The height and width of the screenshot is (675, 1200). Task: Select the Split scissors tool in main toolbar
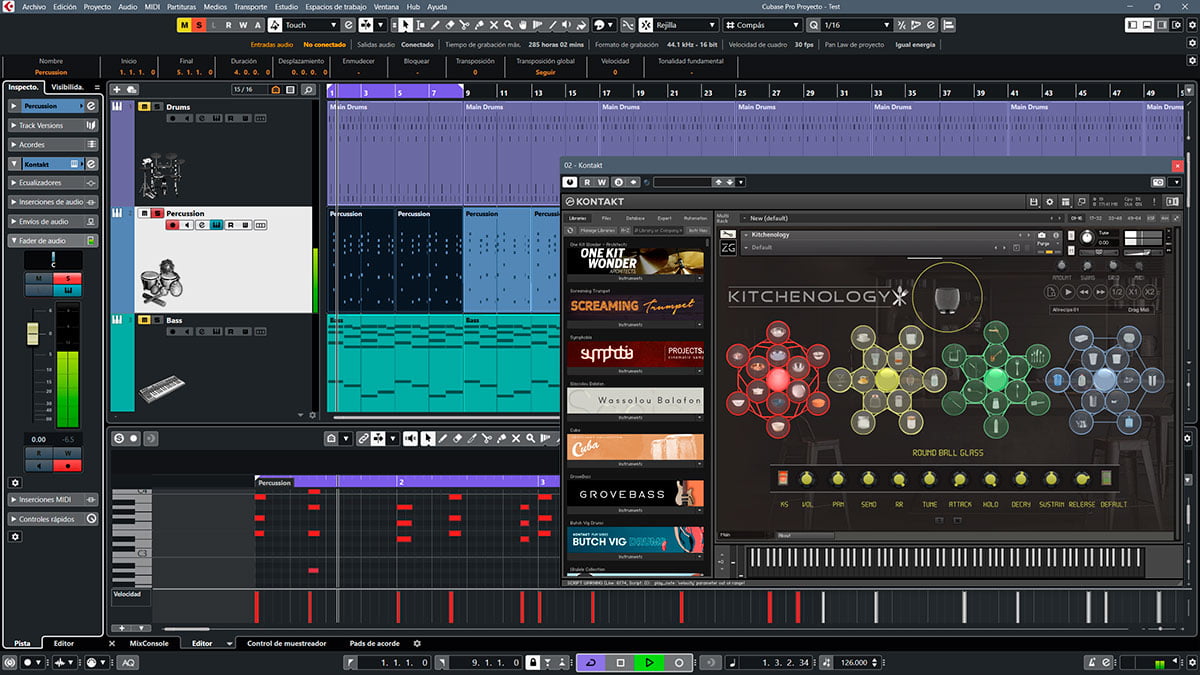pyautogui.click(x=465, y=25)
